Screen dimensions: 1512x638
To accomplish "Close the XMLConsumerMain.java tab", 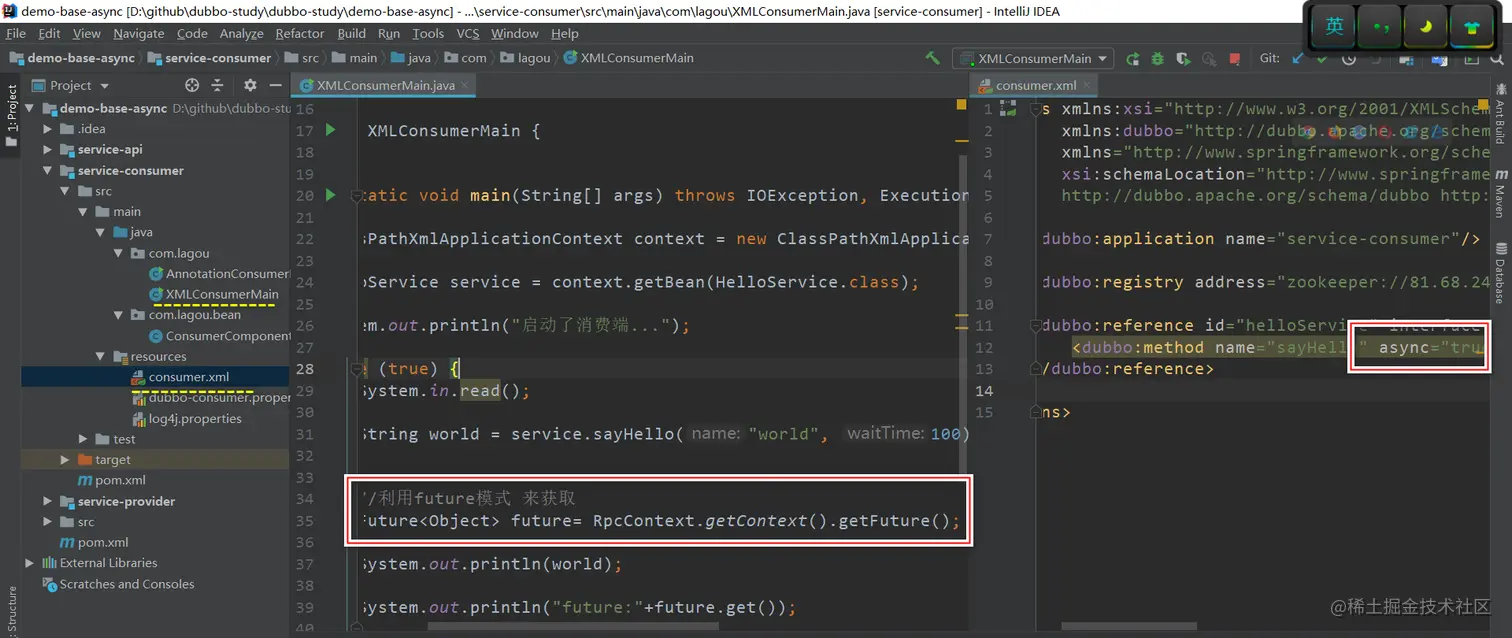I will [x=465, y=86].
